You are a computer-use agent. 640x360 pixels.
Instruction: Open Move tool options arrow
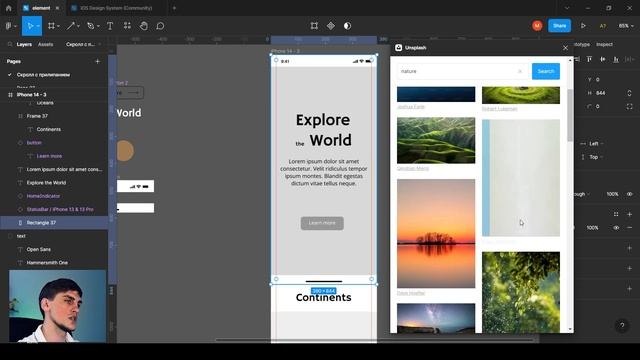pyautogui.click(x=38, y=26)
